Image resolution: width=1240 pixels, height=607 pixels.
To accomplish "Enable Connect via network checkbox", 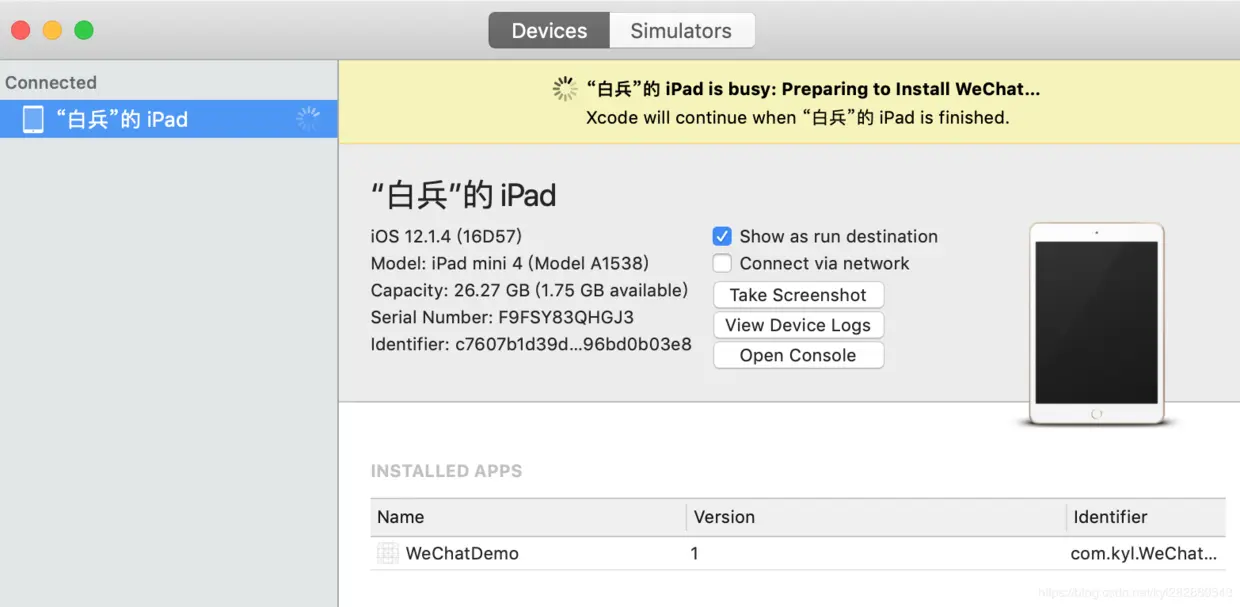I will click(722, 264).
